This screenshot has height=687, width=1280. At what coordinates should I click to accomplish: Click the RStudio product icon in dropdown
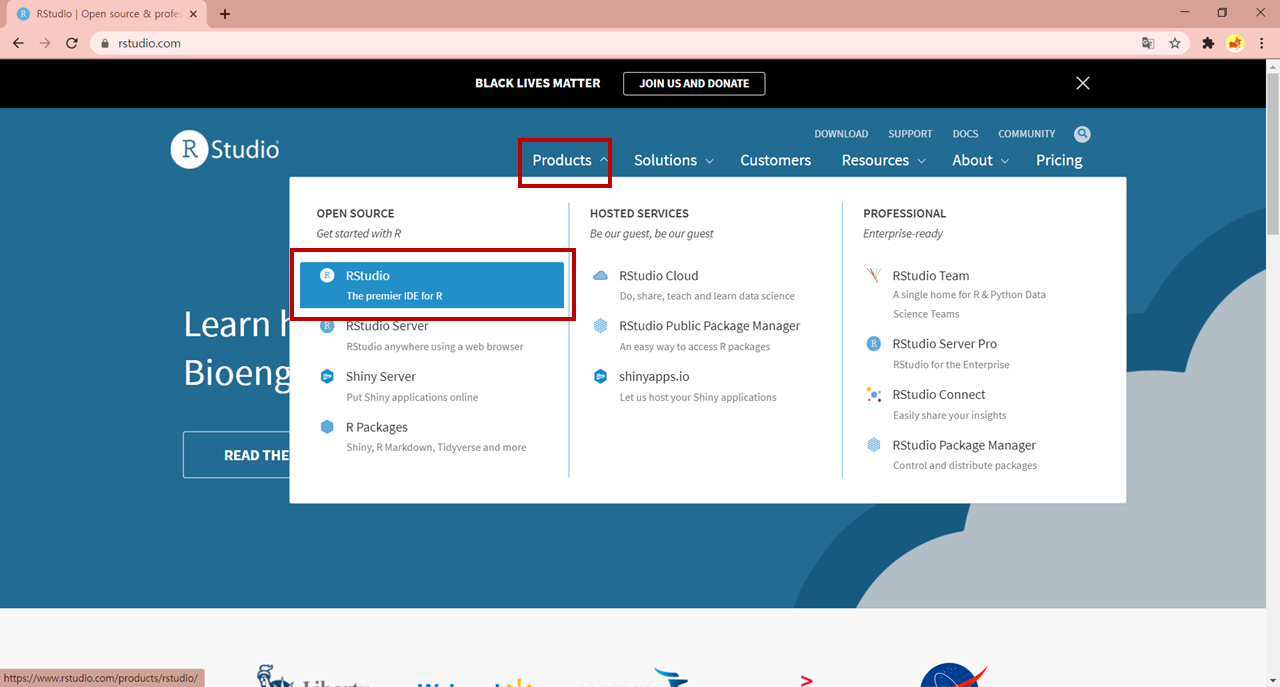(x=327, y=275)
